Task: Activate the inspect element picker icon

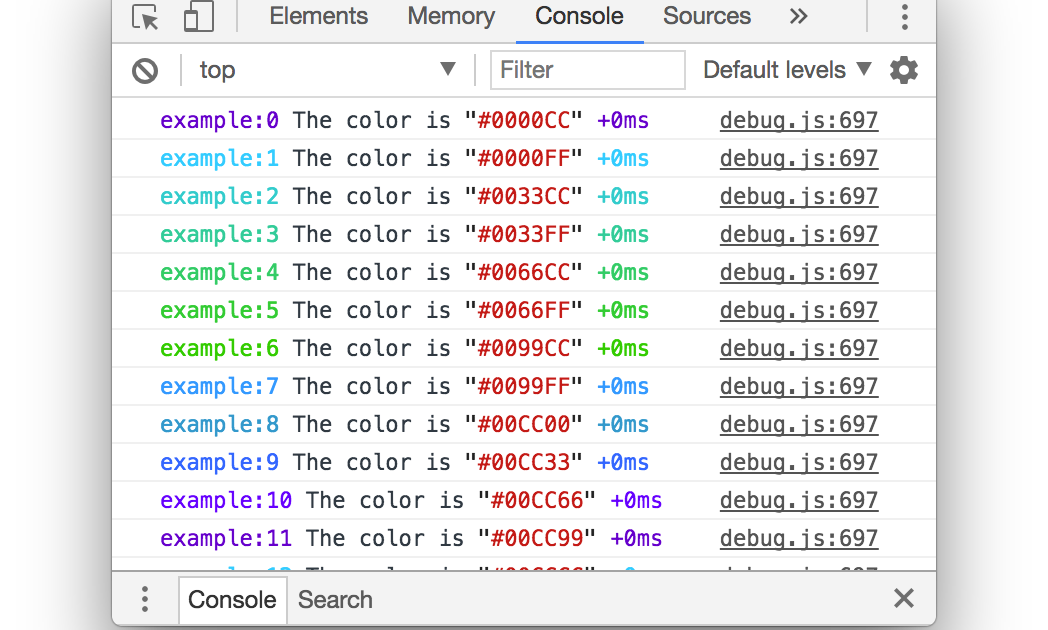Action: [x=146, y=17]
